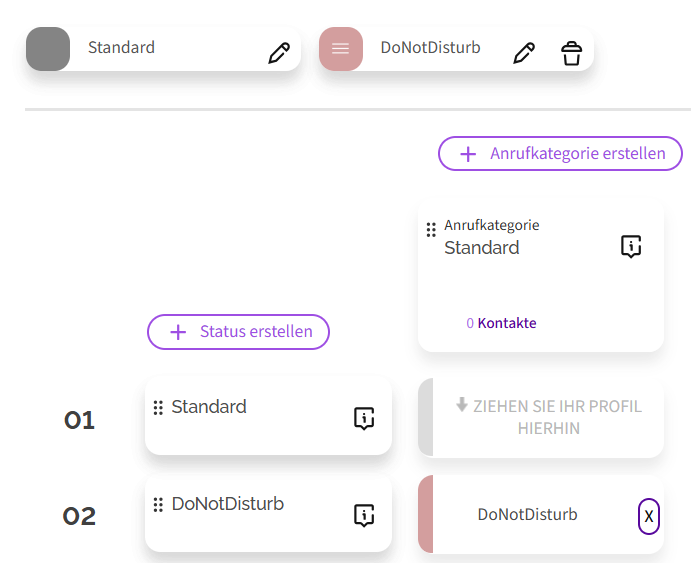692x563 pixels.
Task: Click the 'Ziehen Sie Ihr Profil hierhin' drop zone
Action: [x=548, y=418]
